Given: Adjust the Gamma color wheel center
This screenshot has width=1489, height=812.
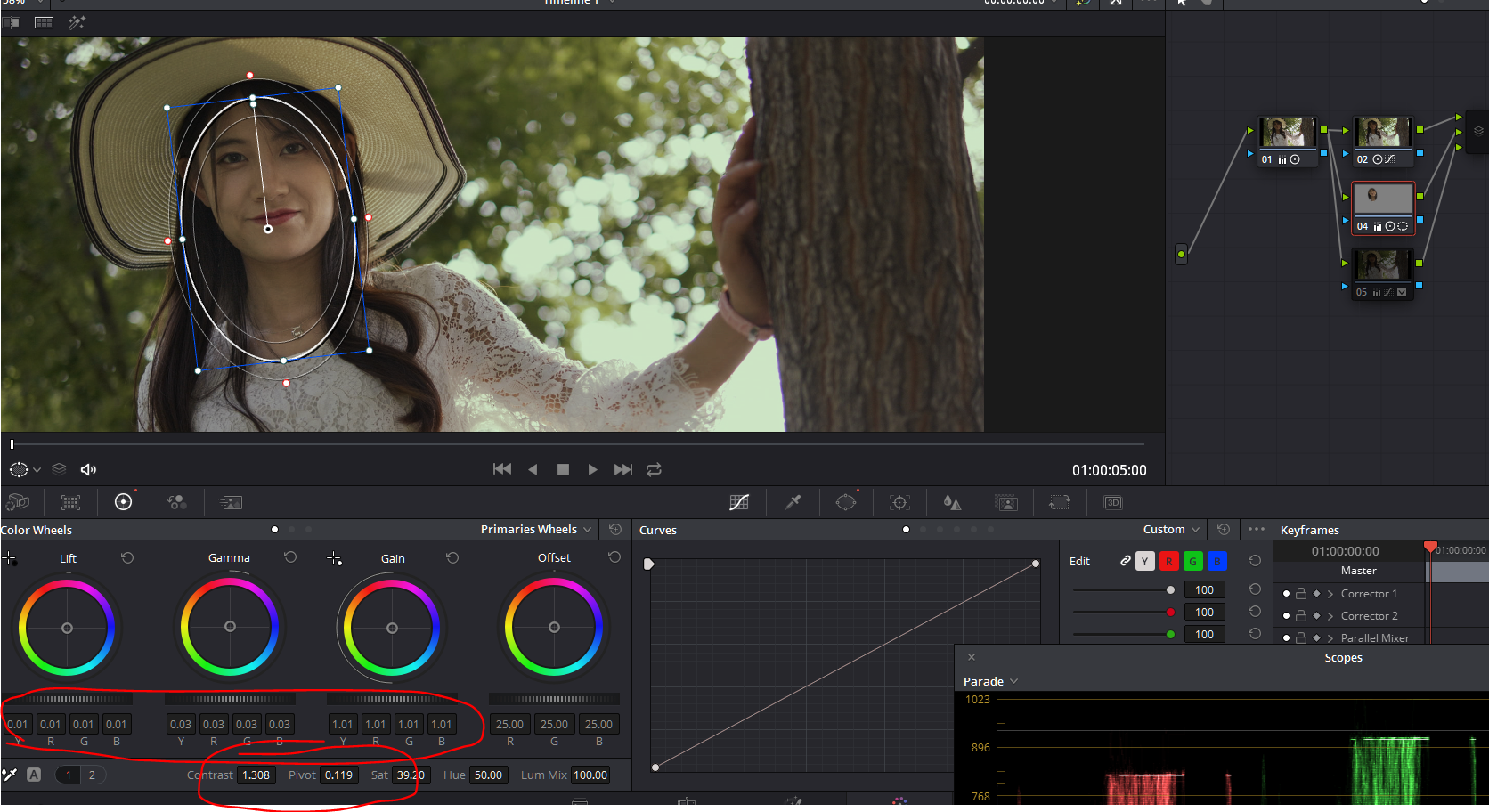Looking at the screenshot, I should point(230,627).
